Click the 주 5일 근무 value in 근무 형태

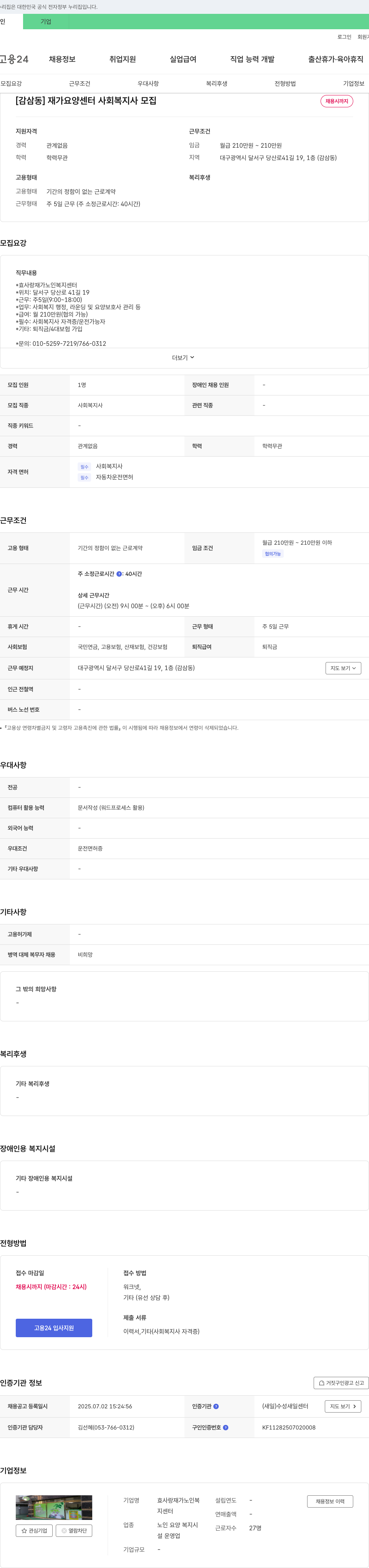(x=275, y=626)
